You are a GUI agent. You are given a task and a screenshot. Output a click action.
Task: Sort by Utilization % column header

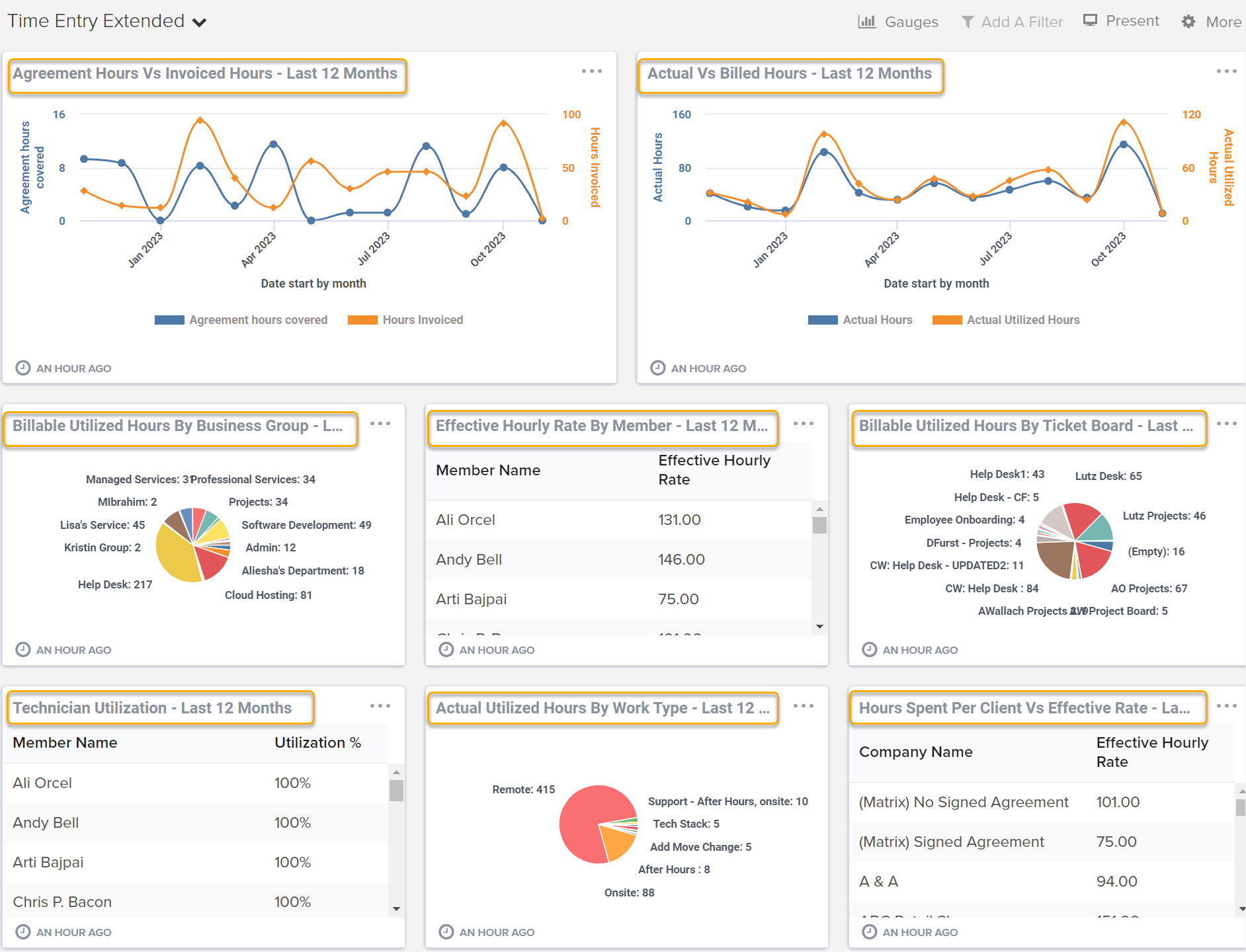click(x=317, y=742)
